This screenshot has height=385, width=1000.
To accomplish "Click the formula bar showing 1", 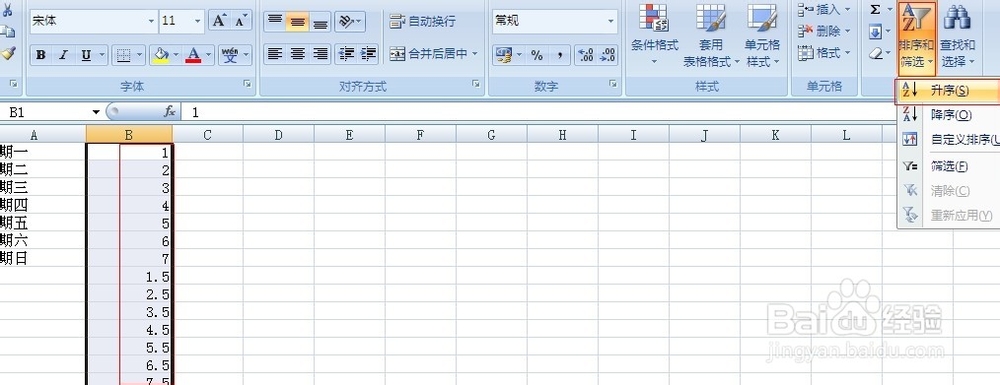I will click(x=538, y=112).
